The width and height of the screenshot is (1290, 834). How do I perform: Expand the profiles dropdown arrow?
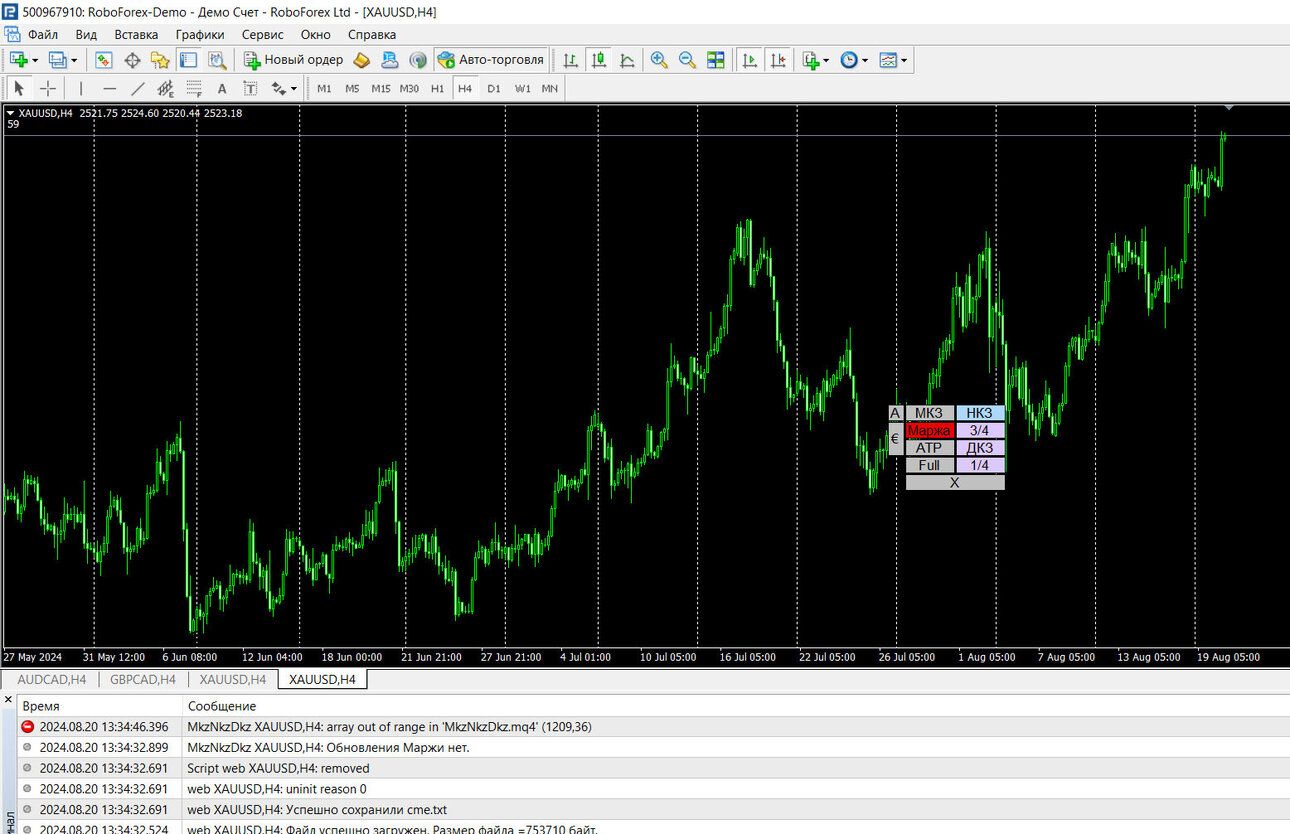tap(74, 60)
